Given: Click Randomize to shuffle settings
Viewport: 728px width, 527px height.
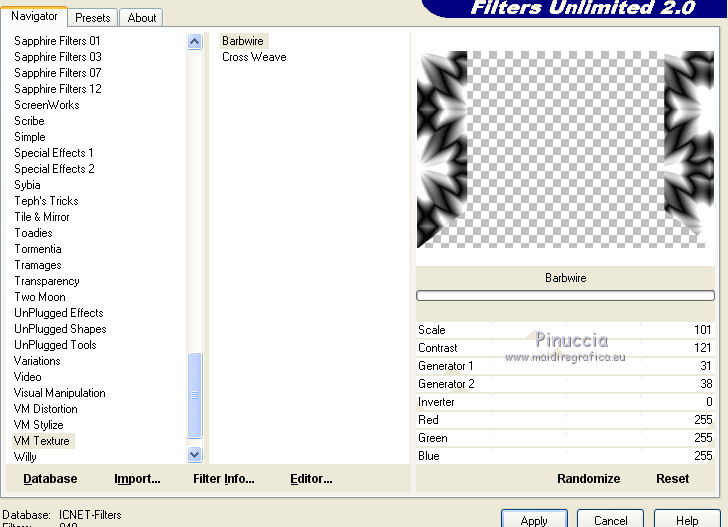Looking at the screenshot, I should click(x=588, y=479).
